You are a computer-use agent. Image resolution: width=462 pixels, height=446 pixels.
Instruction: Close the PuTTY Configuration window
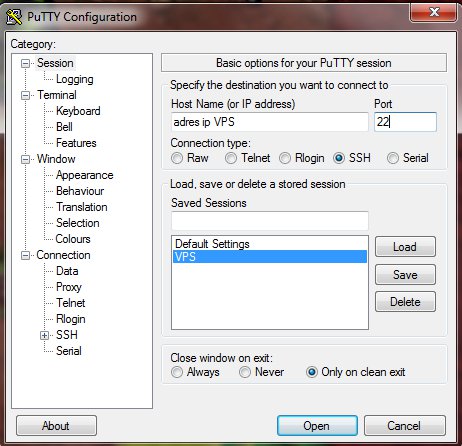(434, 12)
